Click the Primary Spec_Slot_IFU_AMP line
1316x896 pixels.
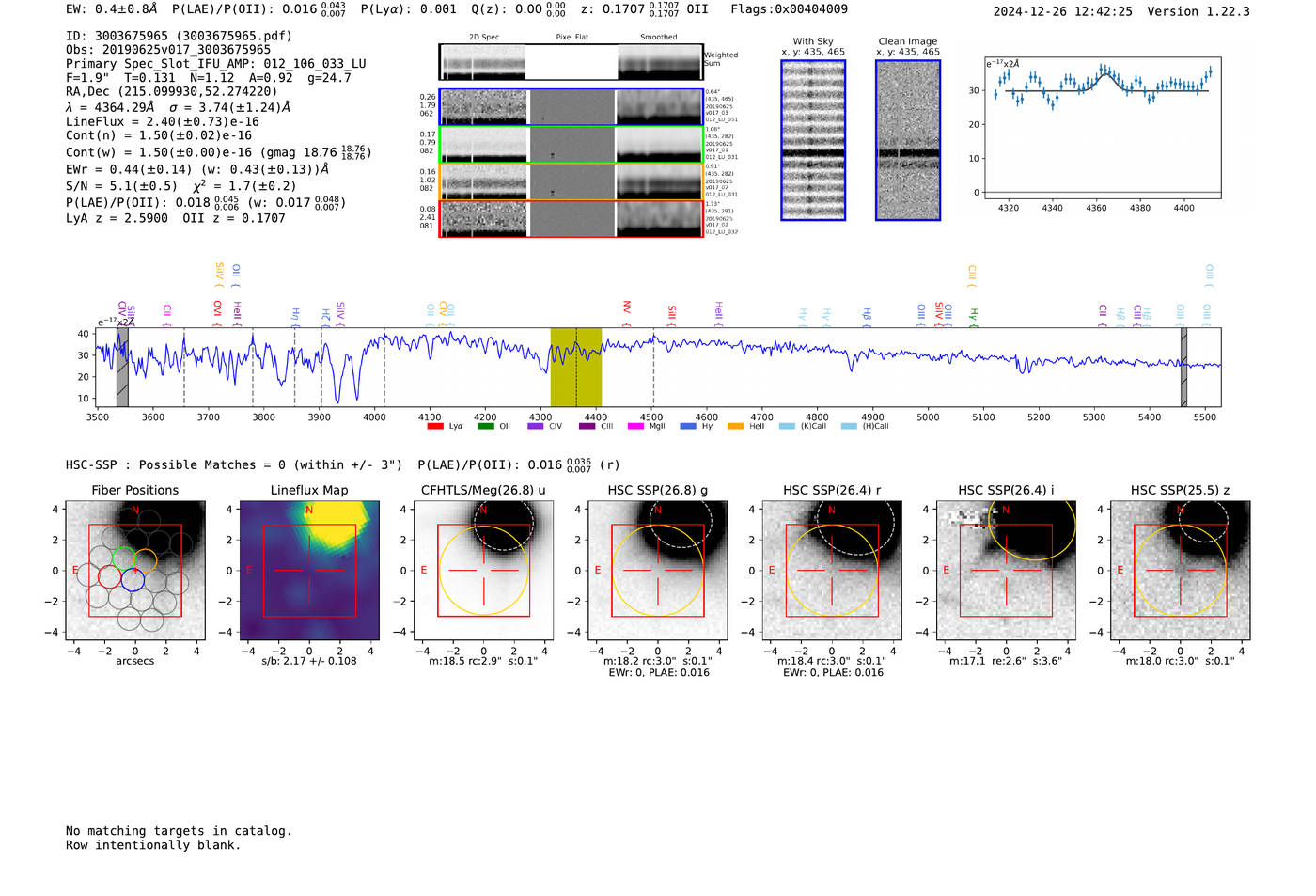click(216, 64)
